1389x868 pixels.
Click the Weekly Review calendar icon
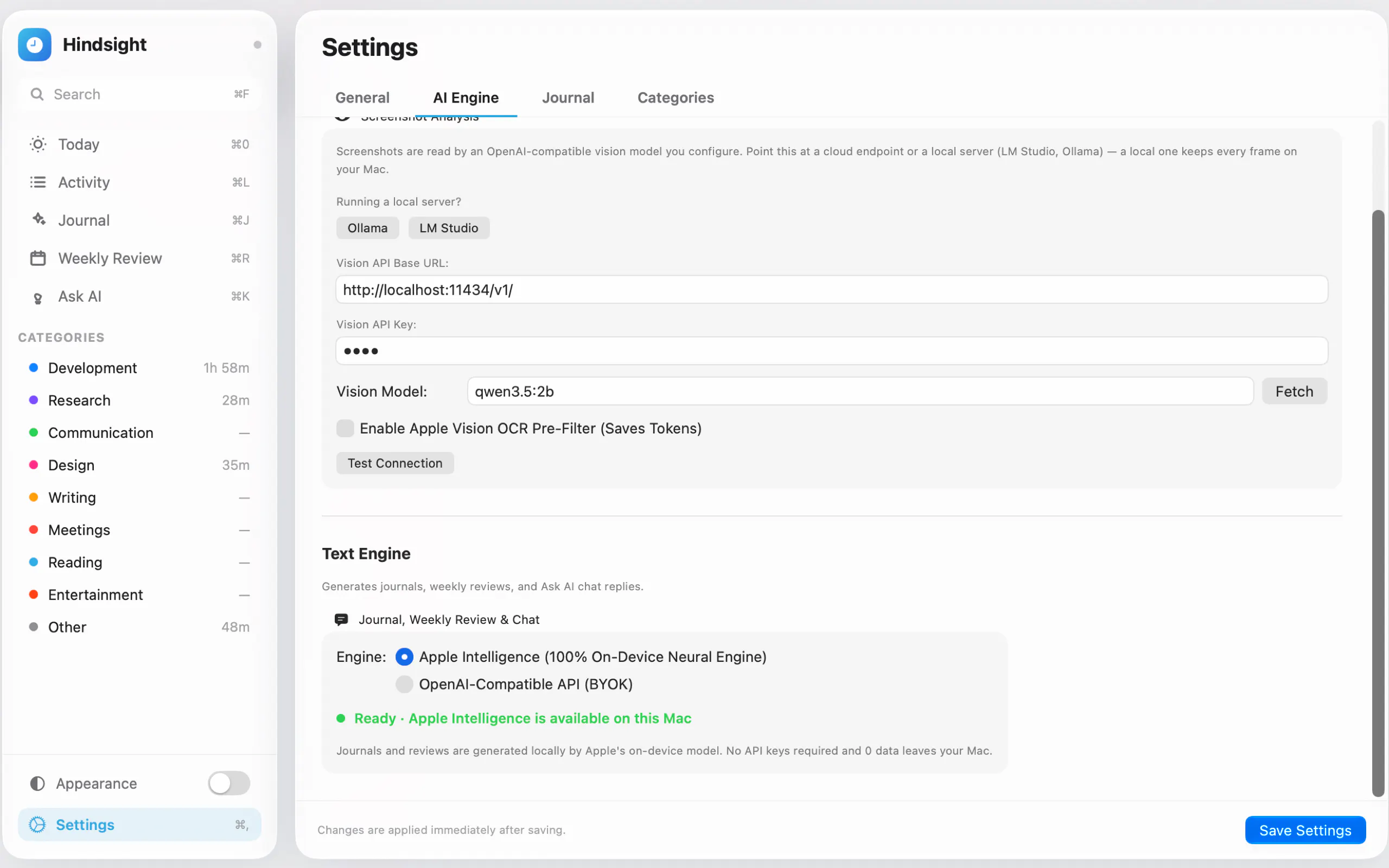click(38, 258)
